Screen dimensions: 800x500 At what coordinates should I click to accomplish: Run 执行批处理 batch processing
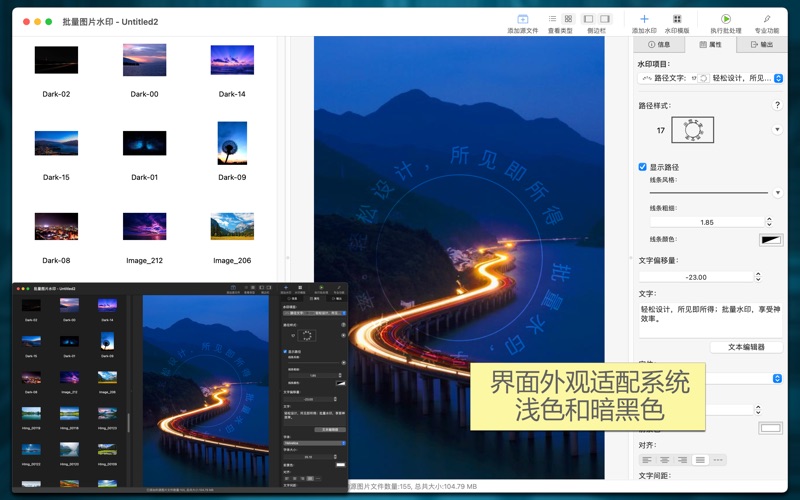tap(726, 19)
